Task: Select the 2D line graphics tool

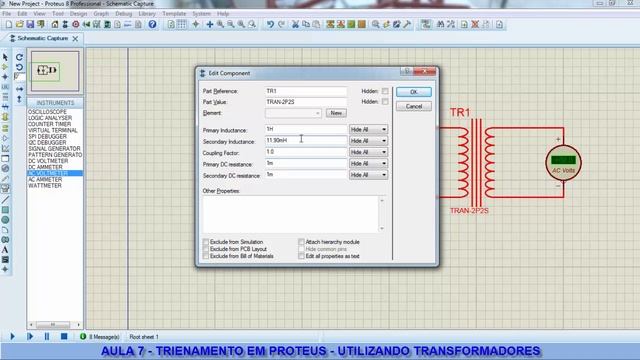Action: tap(5, 200)
